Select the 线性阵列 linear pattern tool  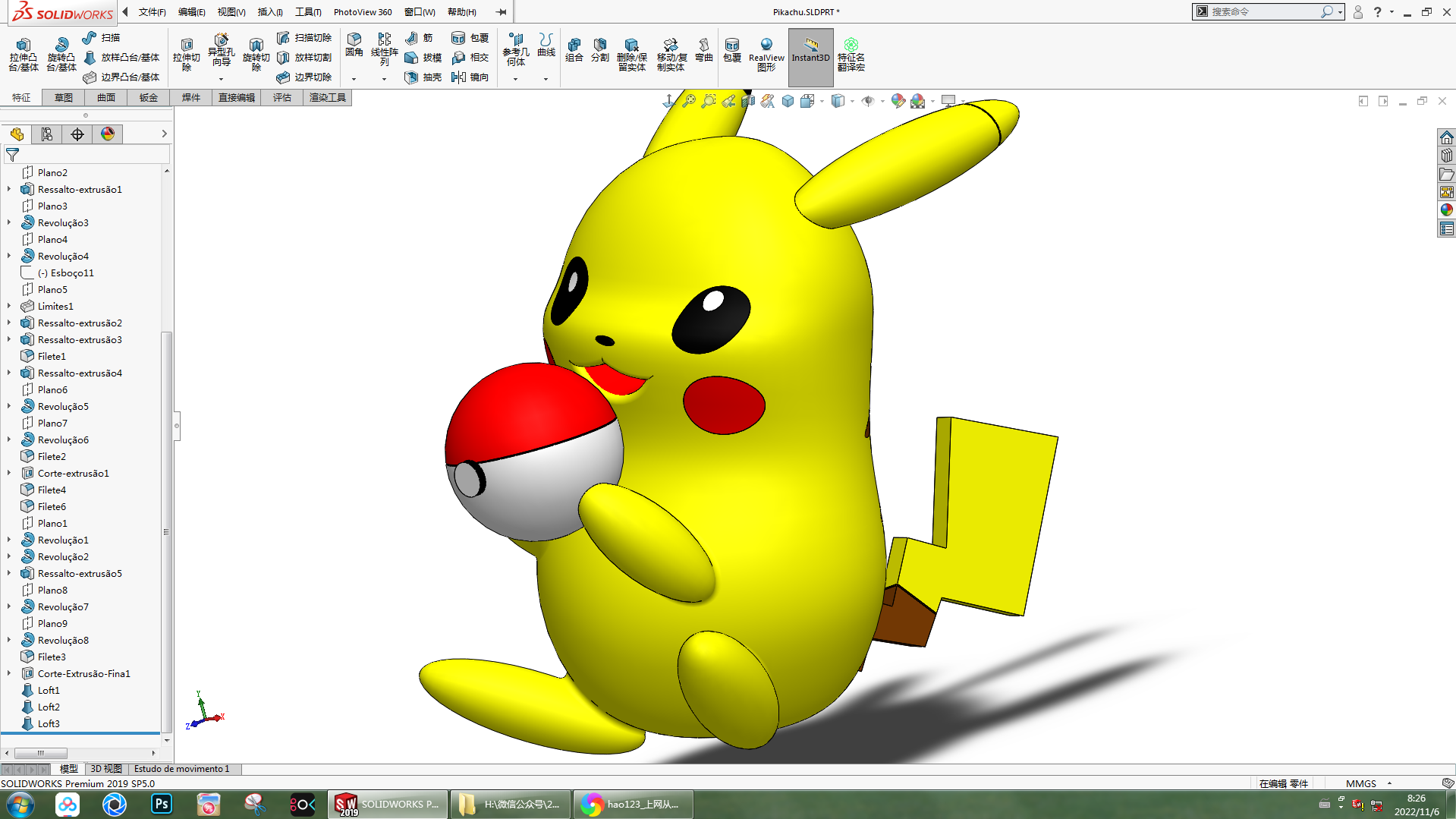tap(385, 50)
